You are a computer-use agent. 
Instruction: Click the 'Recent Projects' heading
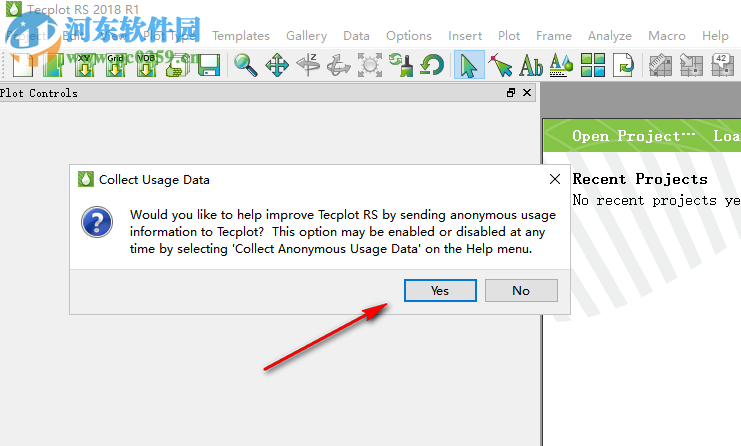[640, 179]
